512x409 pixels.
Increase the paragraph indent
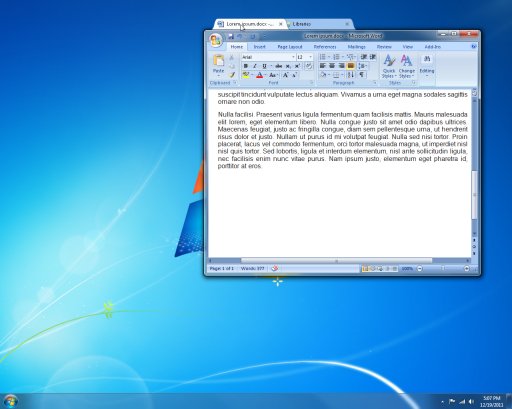coord(373,57)
